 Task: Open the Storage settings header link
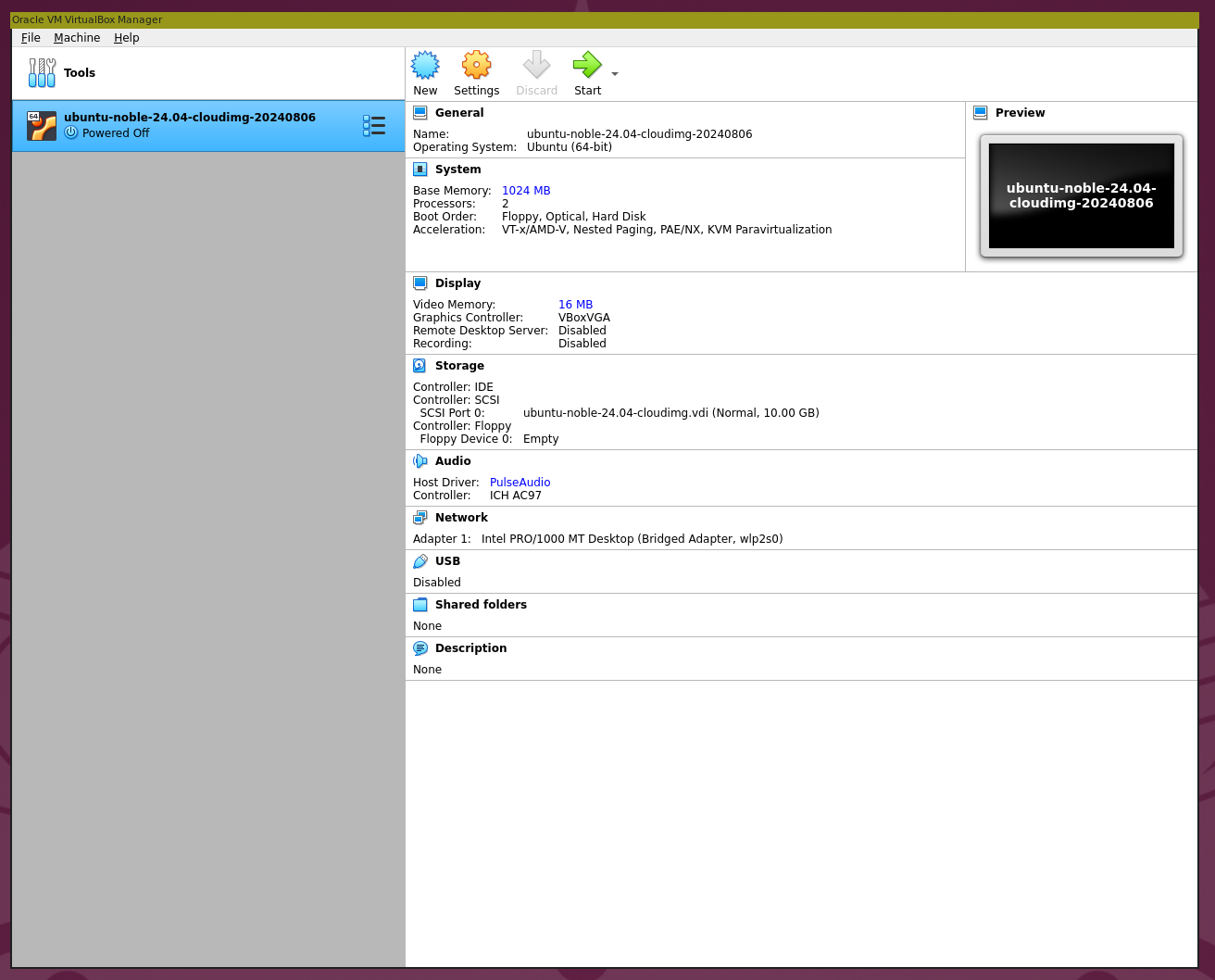point(459,366)
